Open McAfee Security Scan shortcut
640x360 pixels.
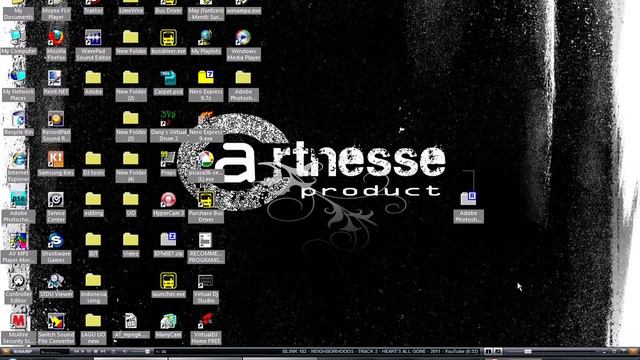coord(18,321)
